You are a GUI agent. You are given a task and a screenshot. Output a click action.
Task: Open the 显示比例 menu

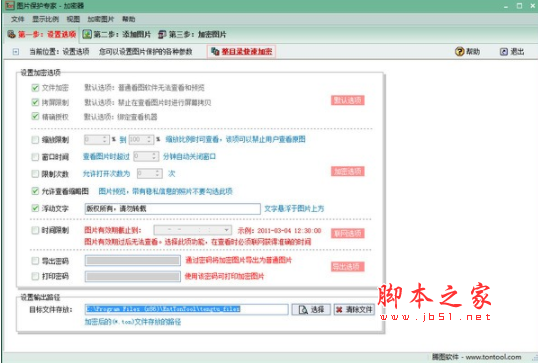(45, 19)
